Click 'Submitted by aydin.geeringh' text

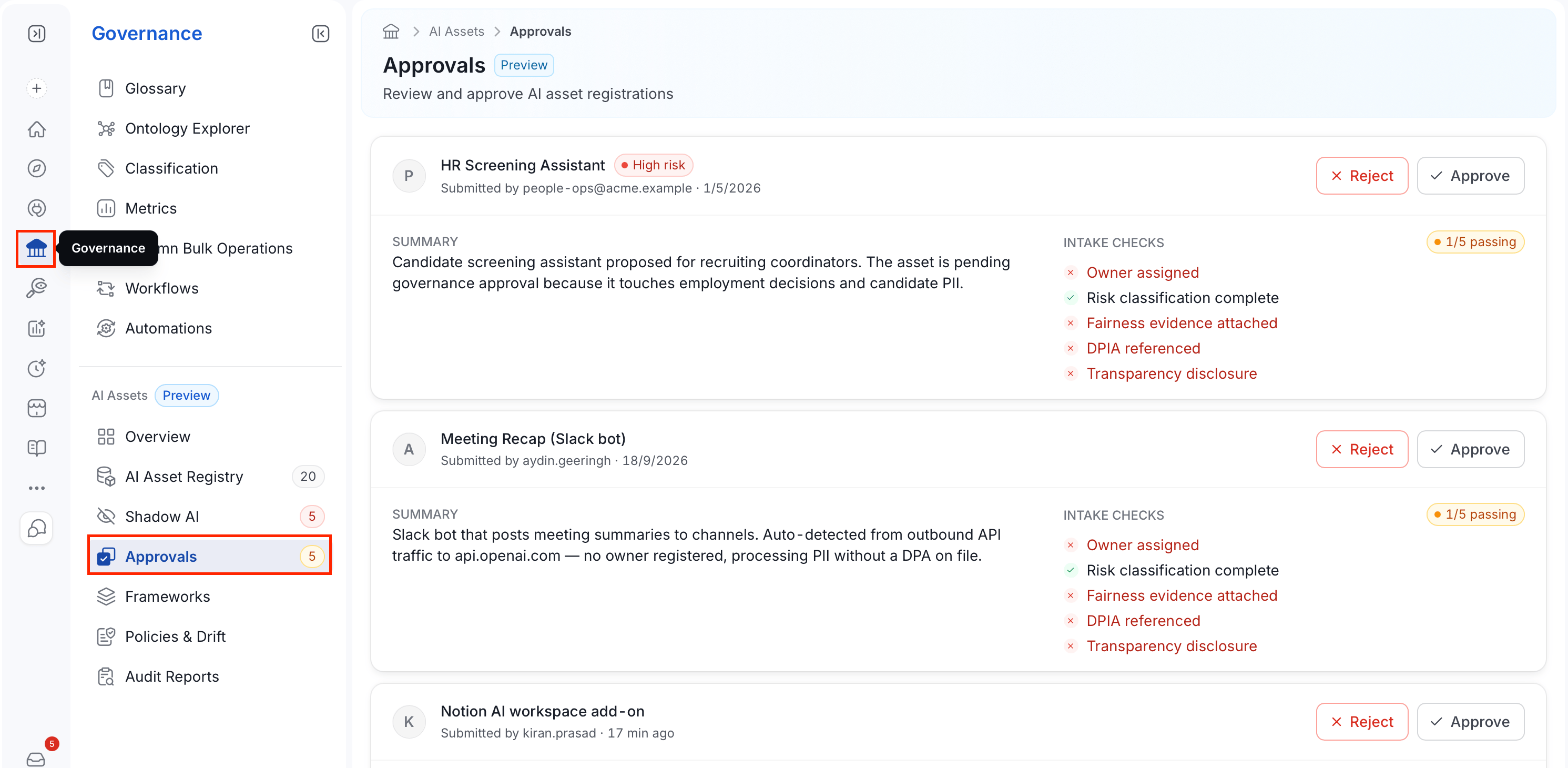click(x=525, y=460)
